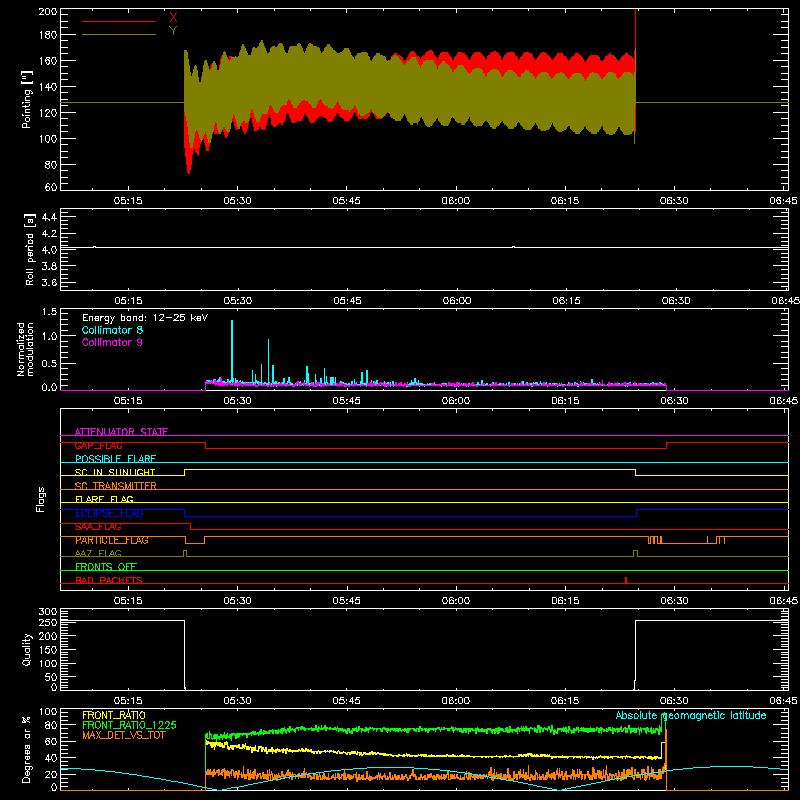This screenshot has width=800, height=800.
Task: Click the olive Y legend label
Action: pyautogui.click(x=173, y=31)
